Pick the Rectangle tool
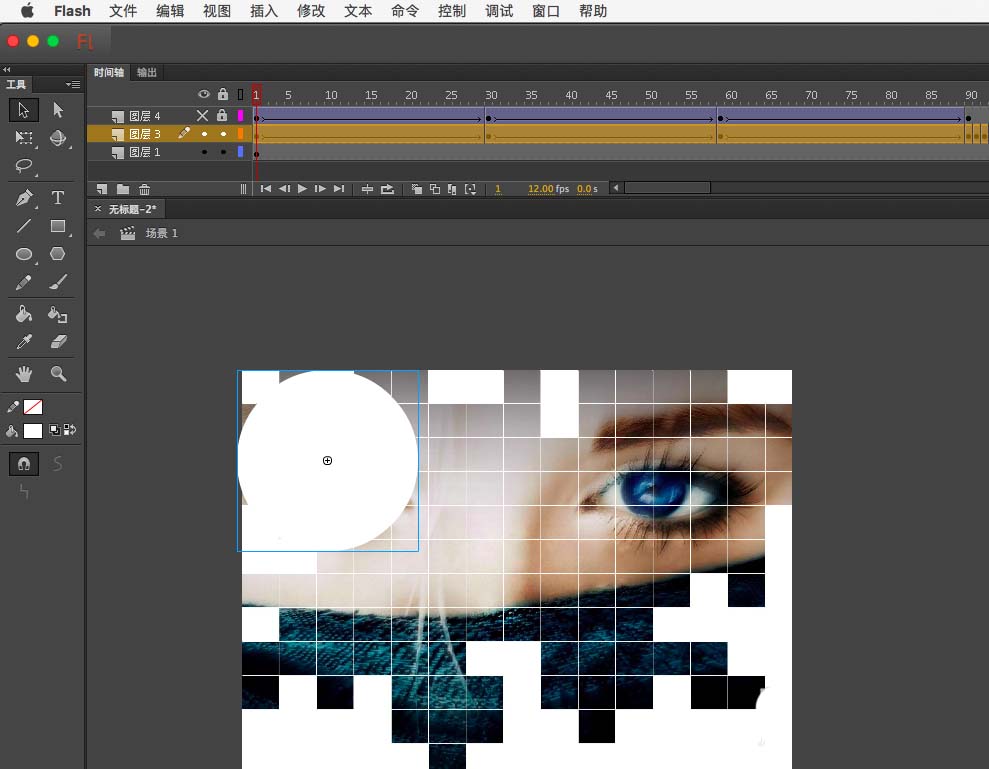The width and height of the screenshot is (989, 769). click(58, 226)
